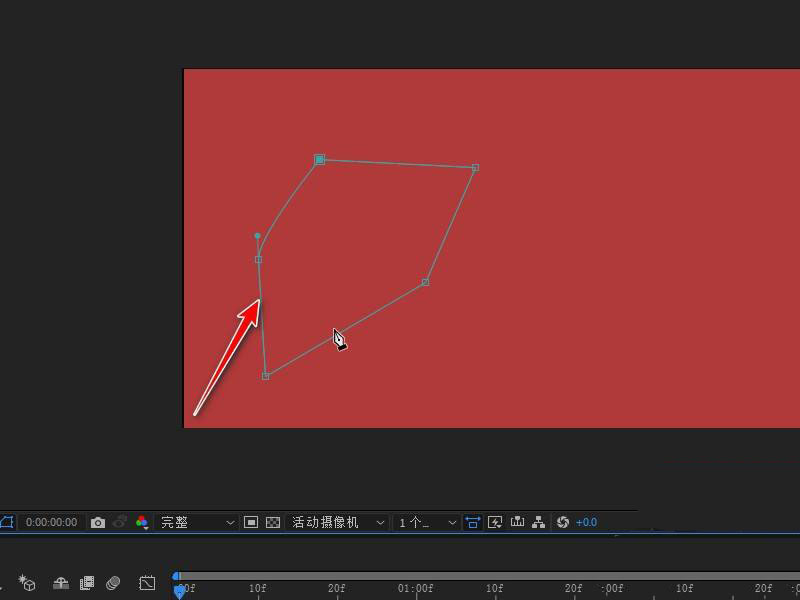Open the color channel display menu
Viewport: 800px width, 600px height.
point(142,522)
